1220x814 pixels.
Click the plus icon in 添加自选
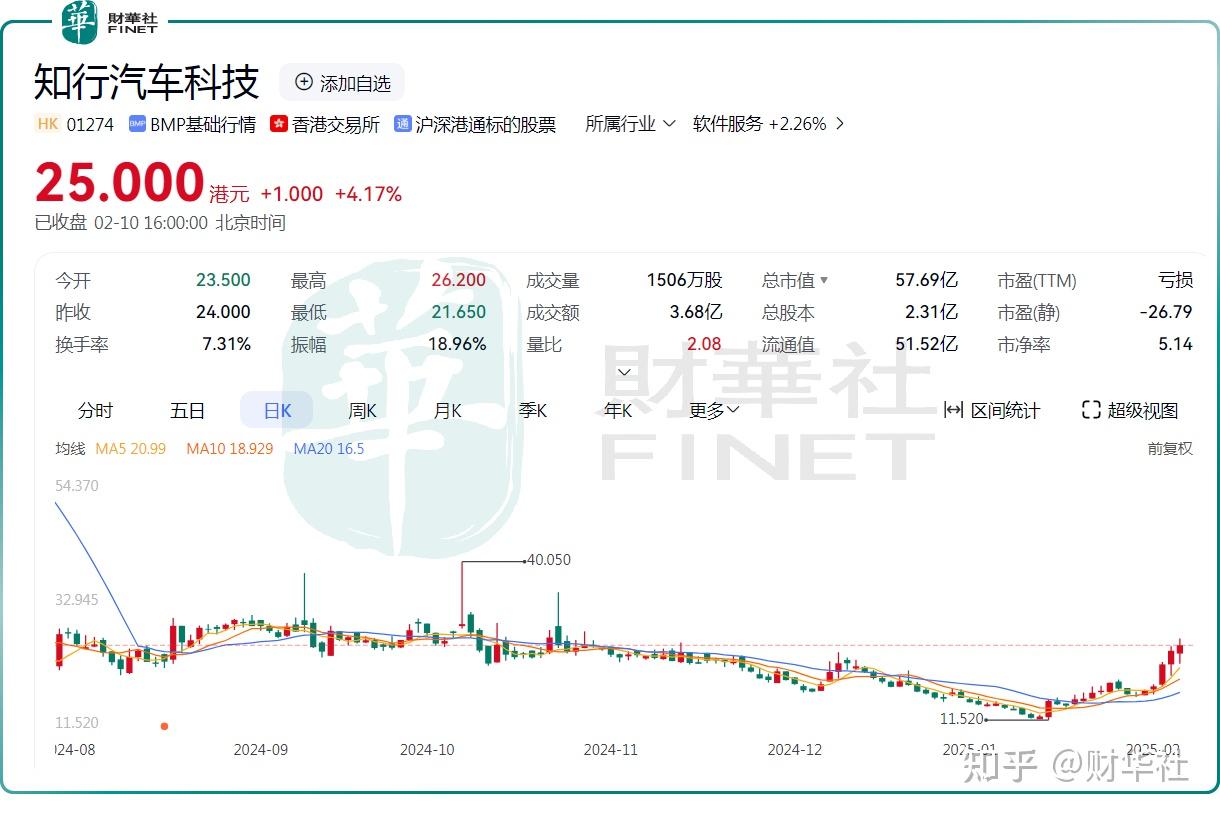point(304,83)
